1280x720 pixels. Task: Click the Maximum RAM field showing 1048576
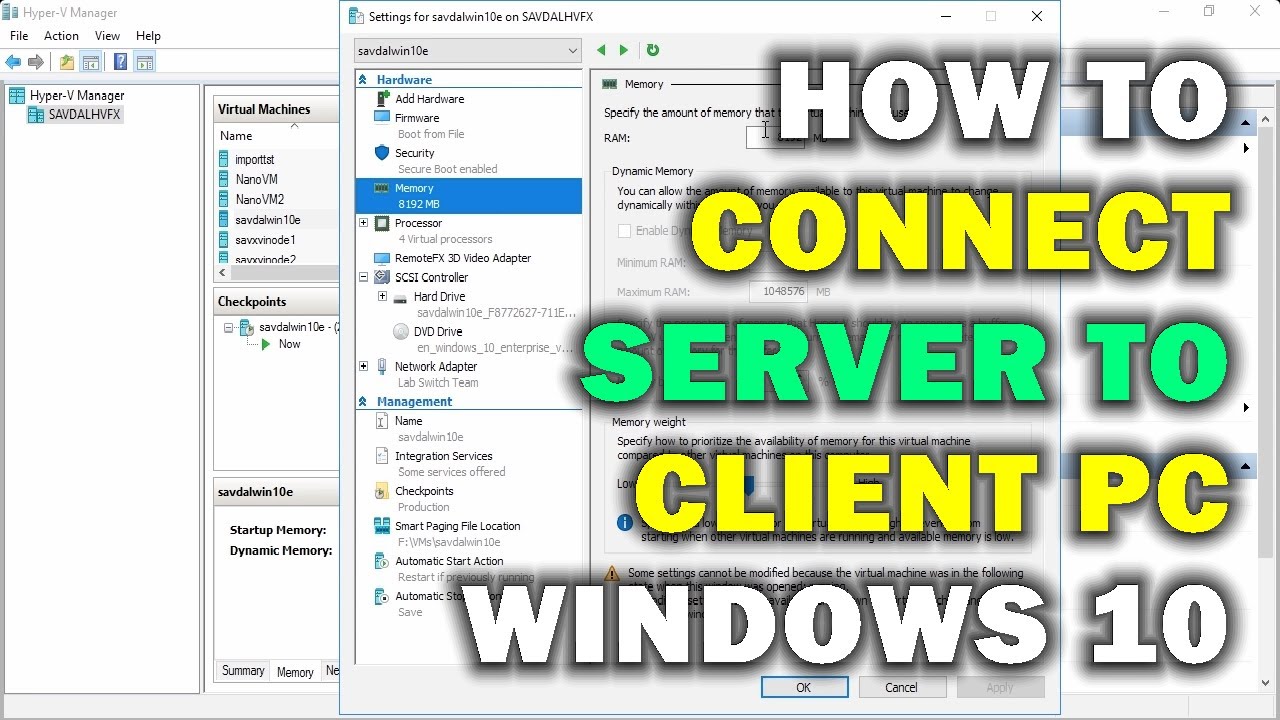pyautogui.click(x=778, y=292)
